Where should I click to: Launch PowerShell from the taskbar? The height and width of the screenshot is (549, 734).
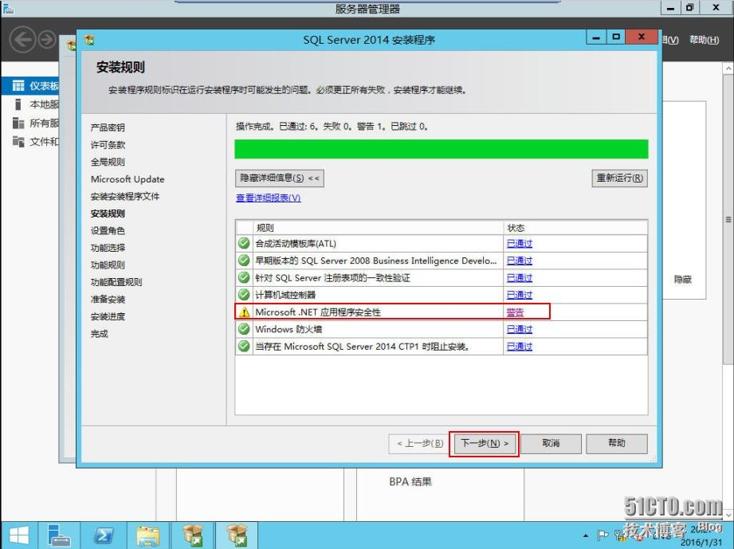point(103,535)
